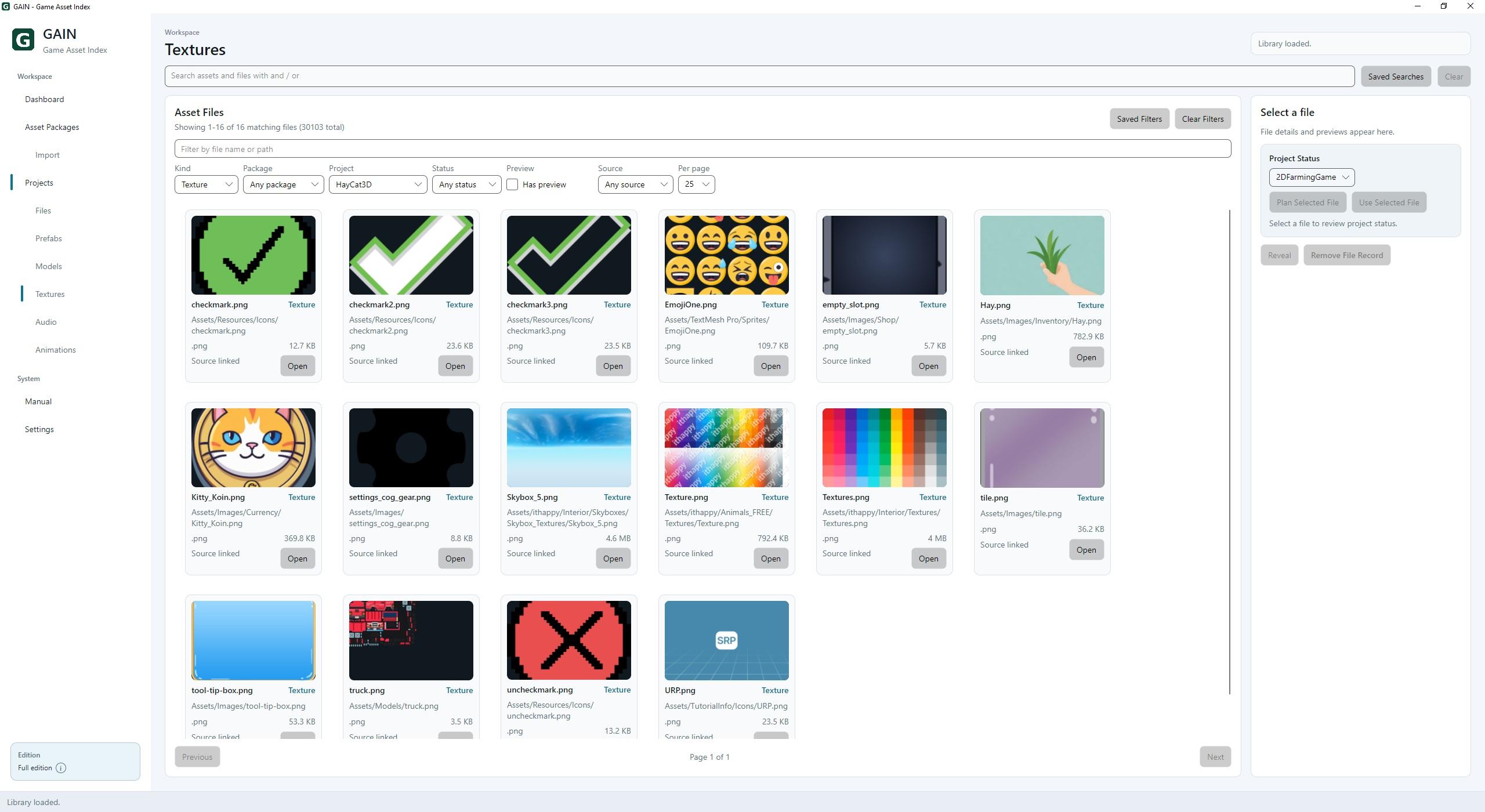Click the Next page button
Image resolution: width=1485 pixels, height=812 pixels.
point(1215,757)
